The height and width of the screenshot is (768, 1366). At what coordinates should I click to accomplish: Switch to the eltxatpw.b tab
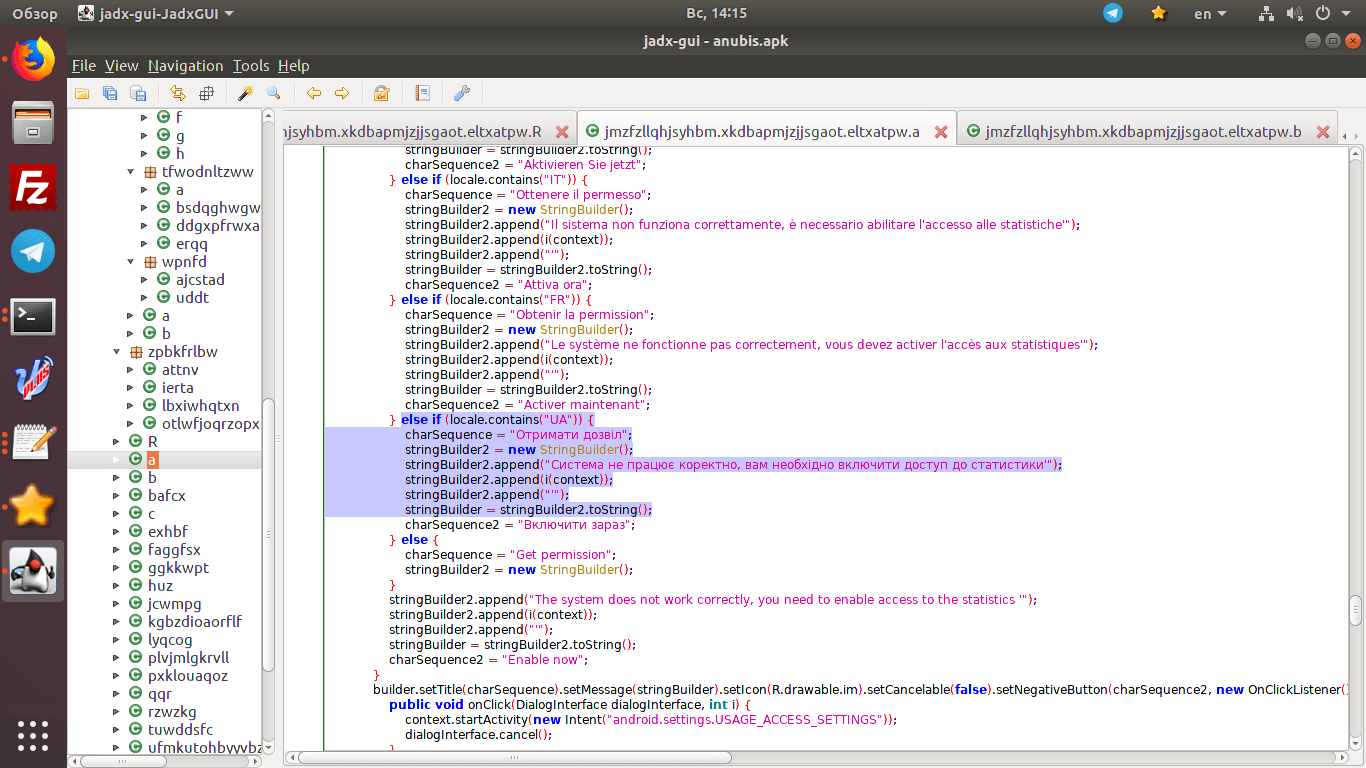(1142, 132)
